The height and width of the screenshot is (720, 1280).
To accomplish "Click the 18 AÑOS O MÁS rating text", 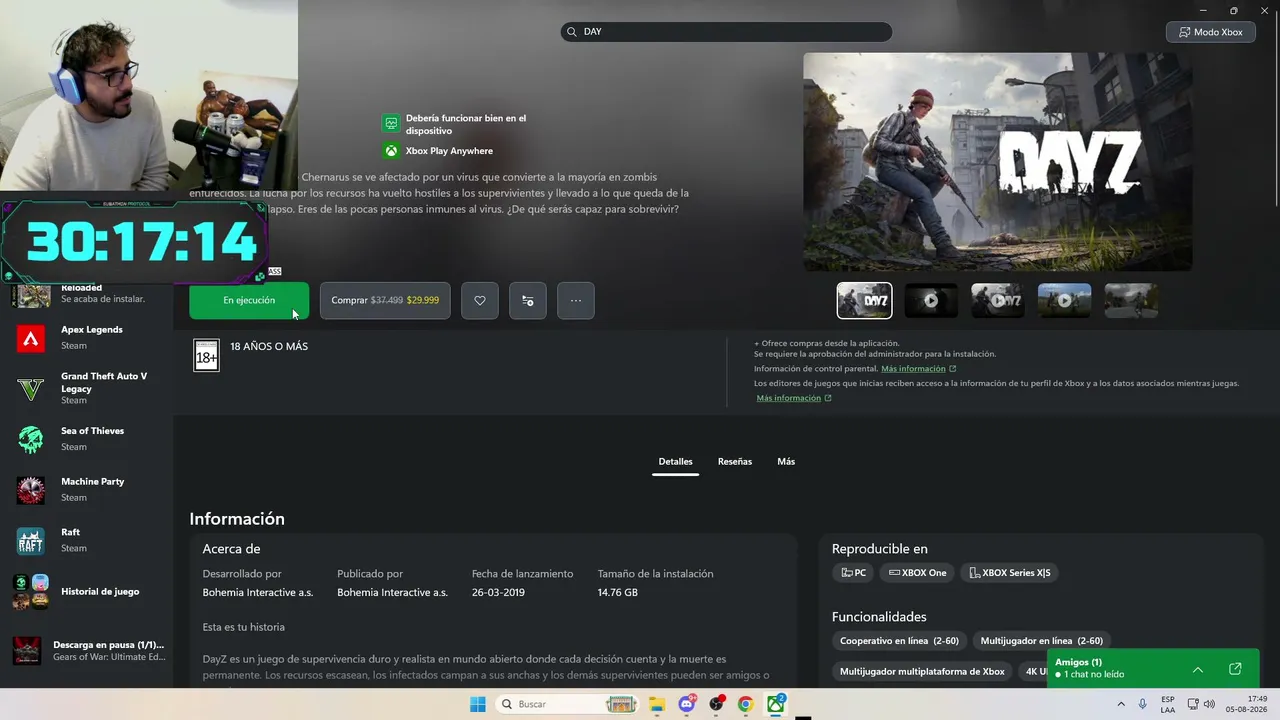I will pyautogui.click(x=269, y=347).
